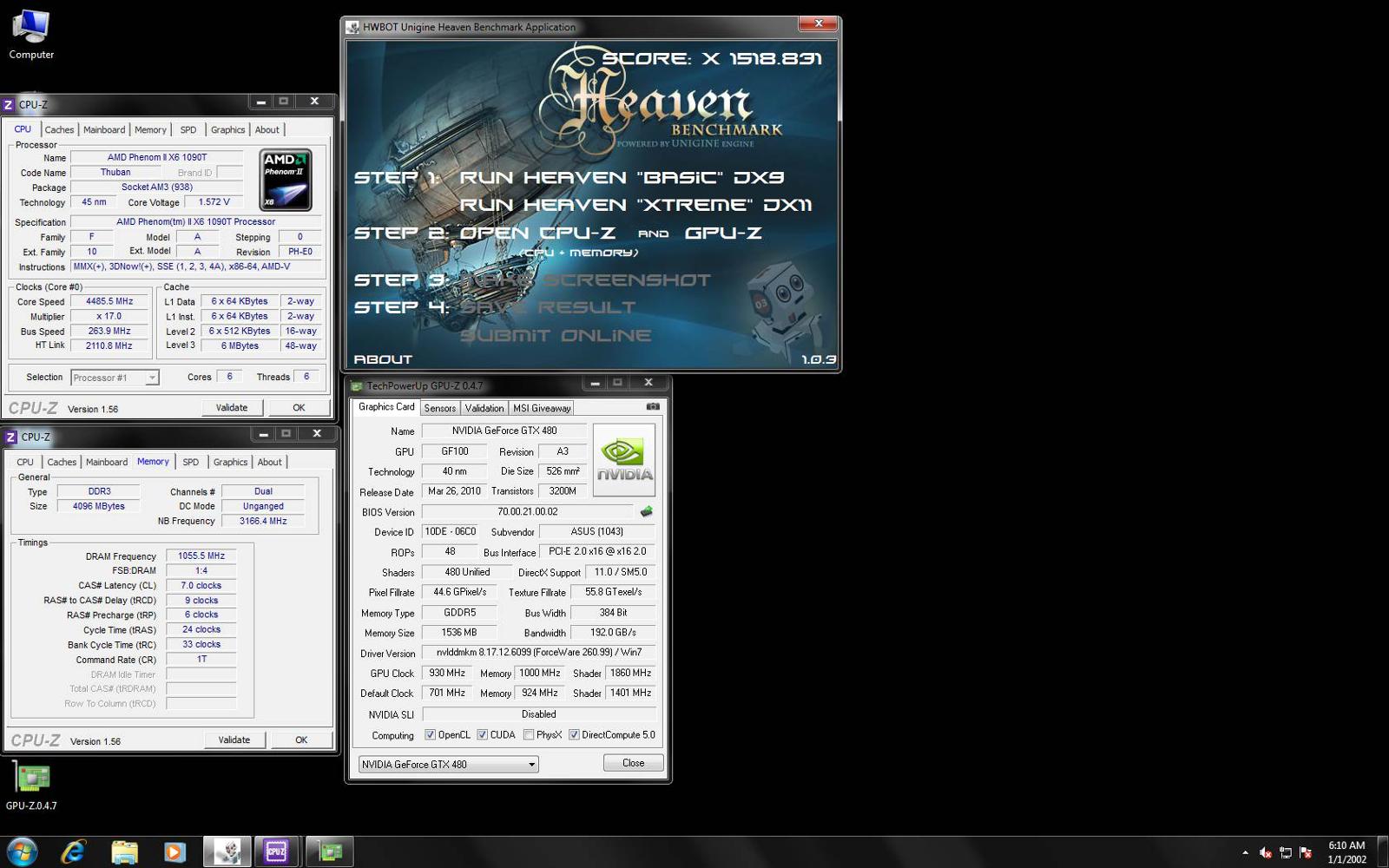Click the HWBOT Heaven title bar icon

pos(352,27)
